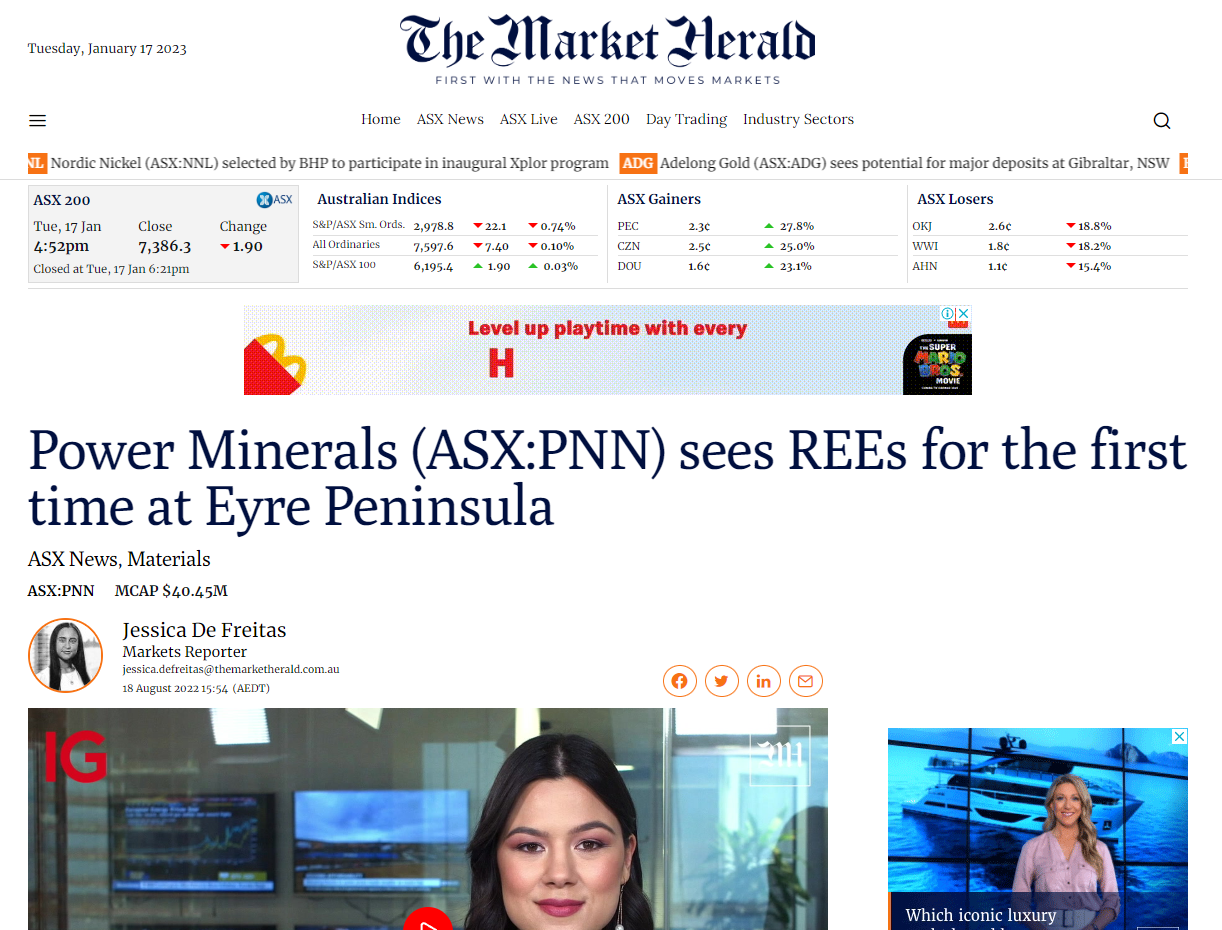Image resolution: width=1222 pixels, height=930 pixels.
Task: Close the McDonald's banner ad
Action: [964, 314]
